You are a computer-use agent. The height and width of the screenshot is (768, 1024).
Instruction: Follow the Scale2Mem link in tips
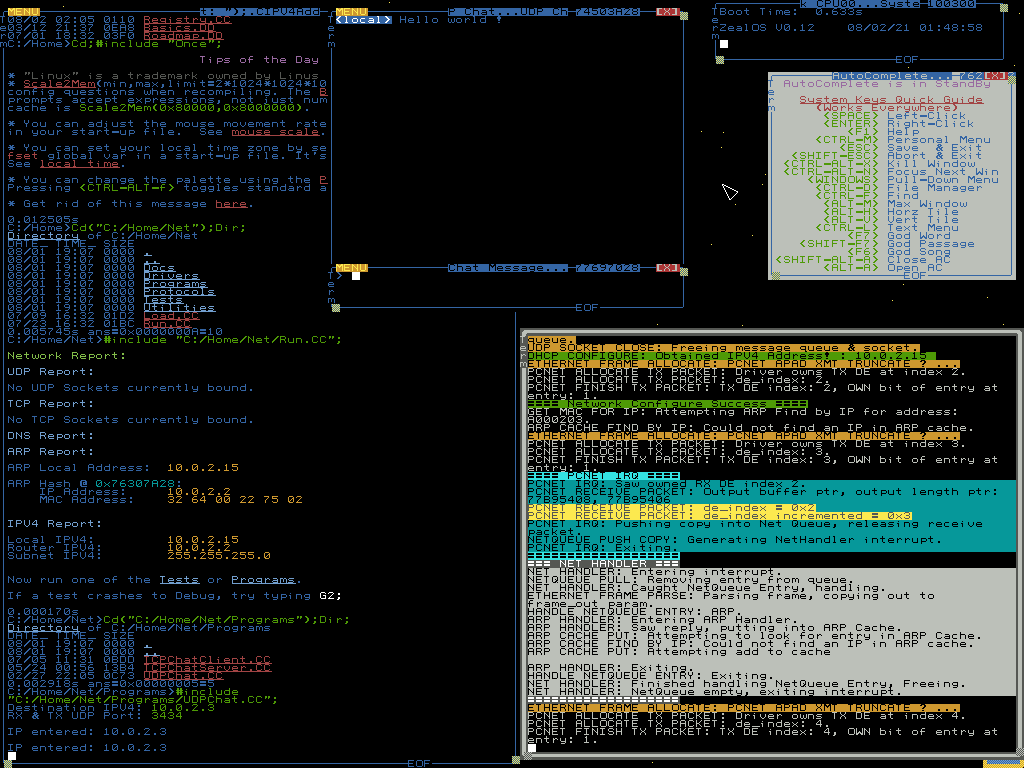coord(59,84)
